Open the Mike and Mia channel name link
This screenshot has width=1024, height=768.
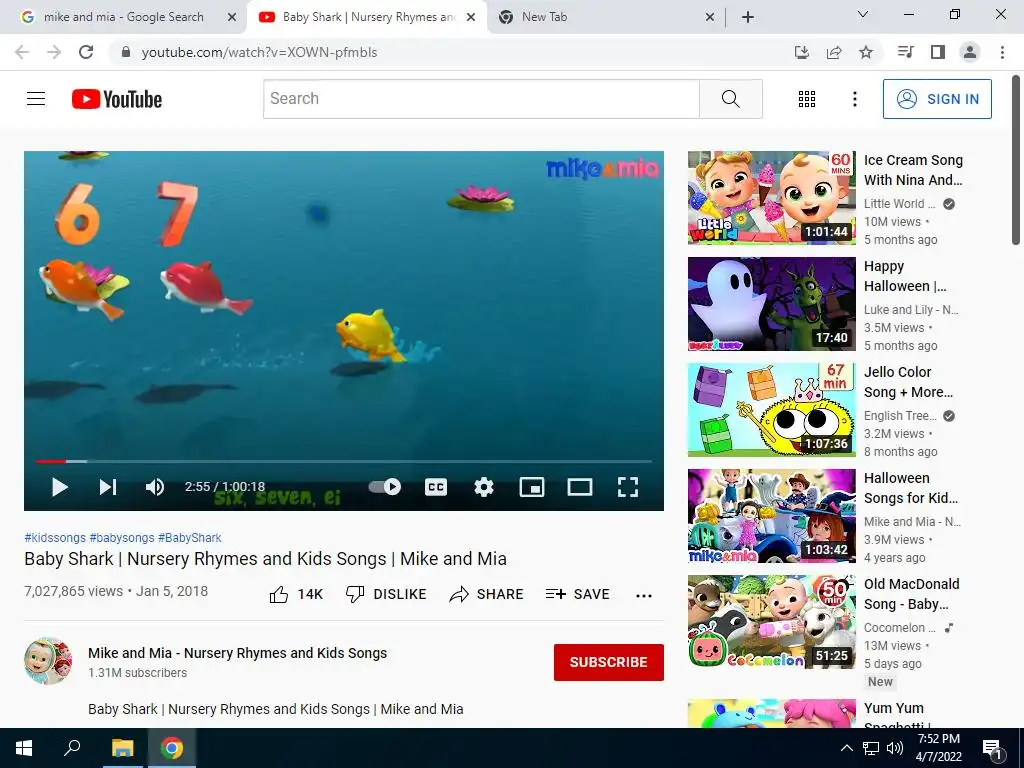(238, 653)
